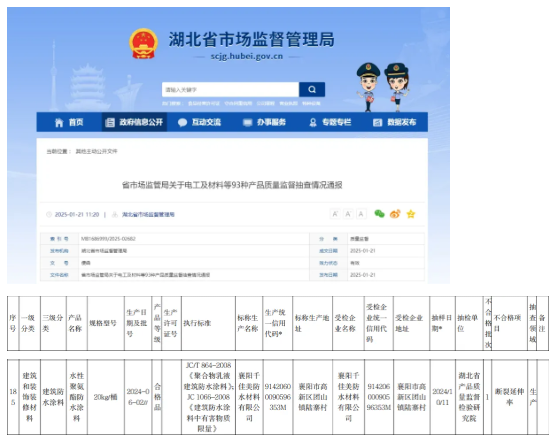The height and width of the screenshot is (442, 556).
Task: Click the cartoon police mascots image
Action: pos(383,87)
